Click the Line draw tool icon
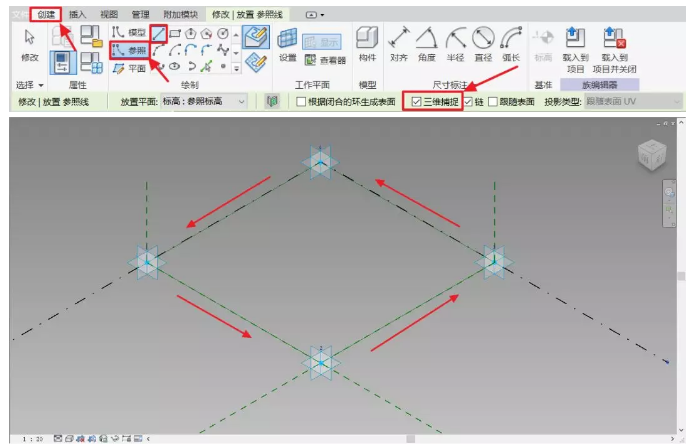Viewport: 692px width, 448px height. coord(159,34)
